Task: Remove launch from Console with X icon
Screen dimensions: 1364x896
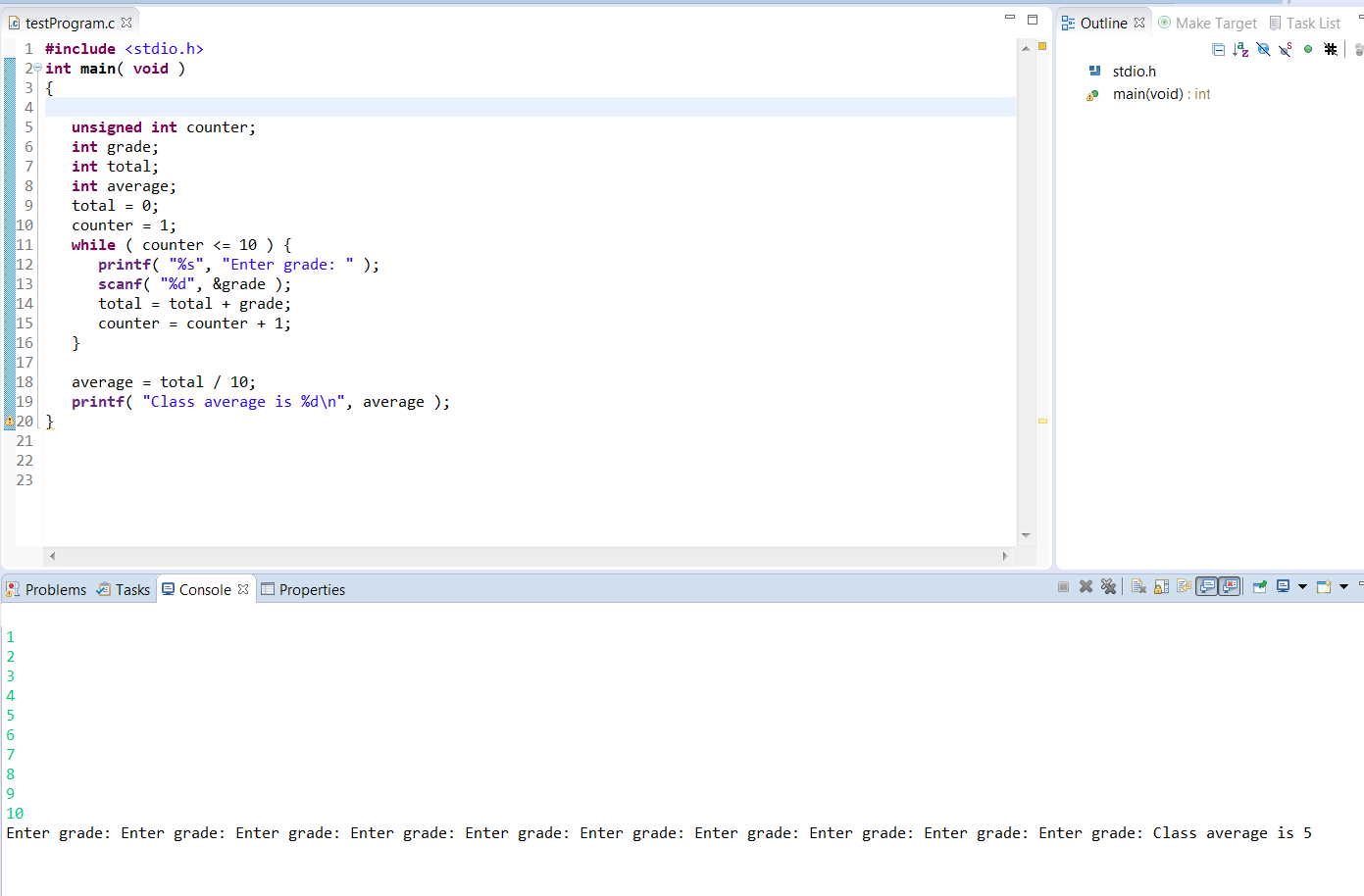Action: pos(1086,586)
